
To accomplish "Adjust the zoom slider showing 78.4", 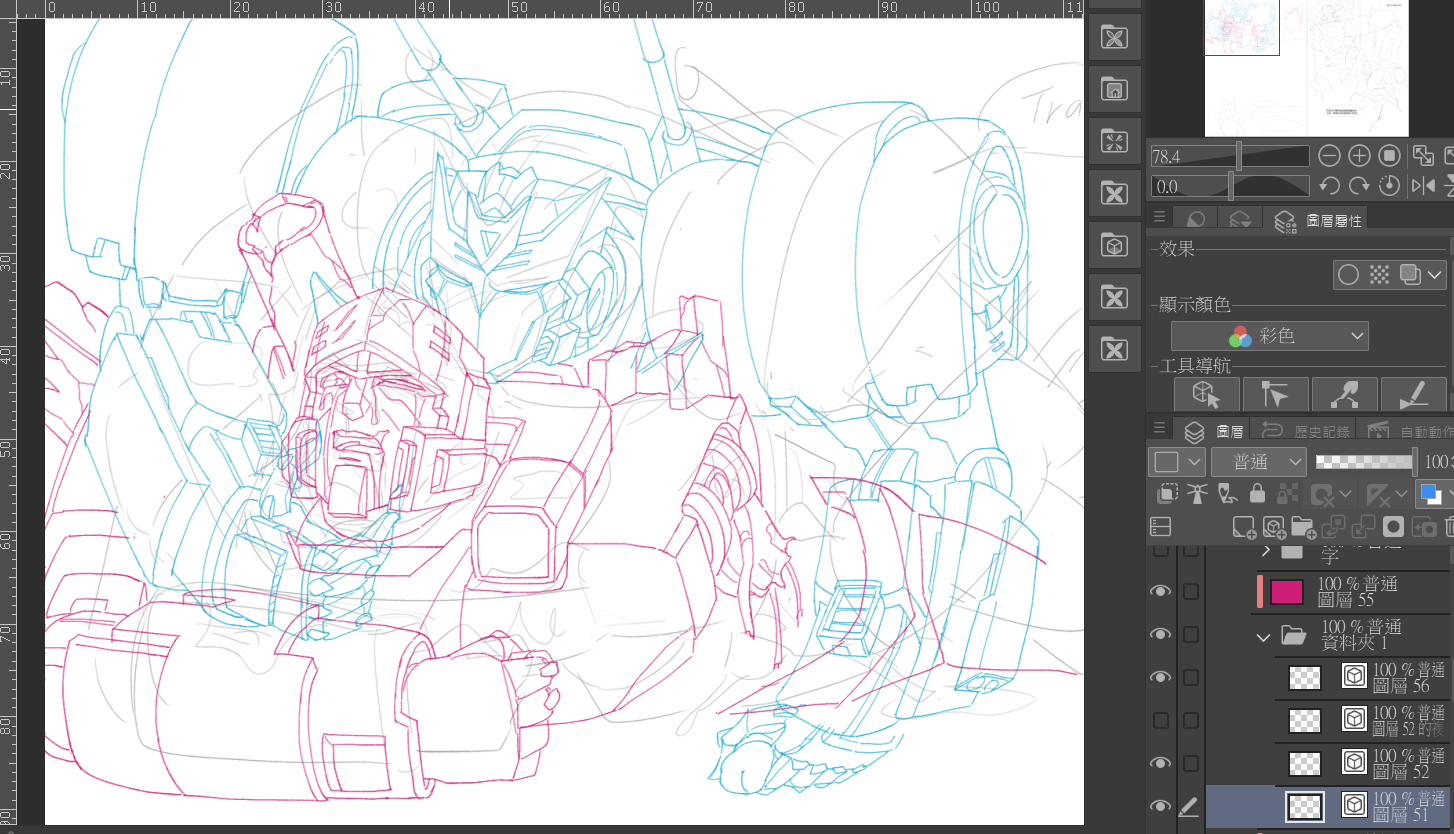I will click(x=1229, y=156).
